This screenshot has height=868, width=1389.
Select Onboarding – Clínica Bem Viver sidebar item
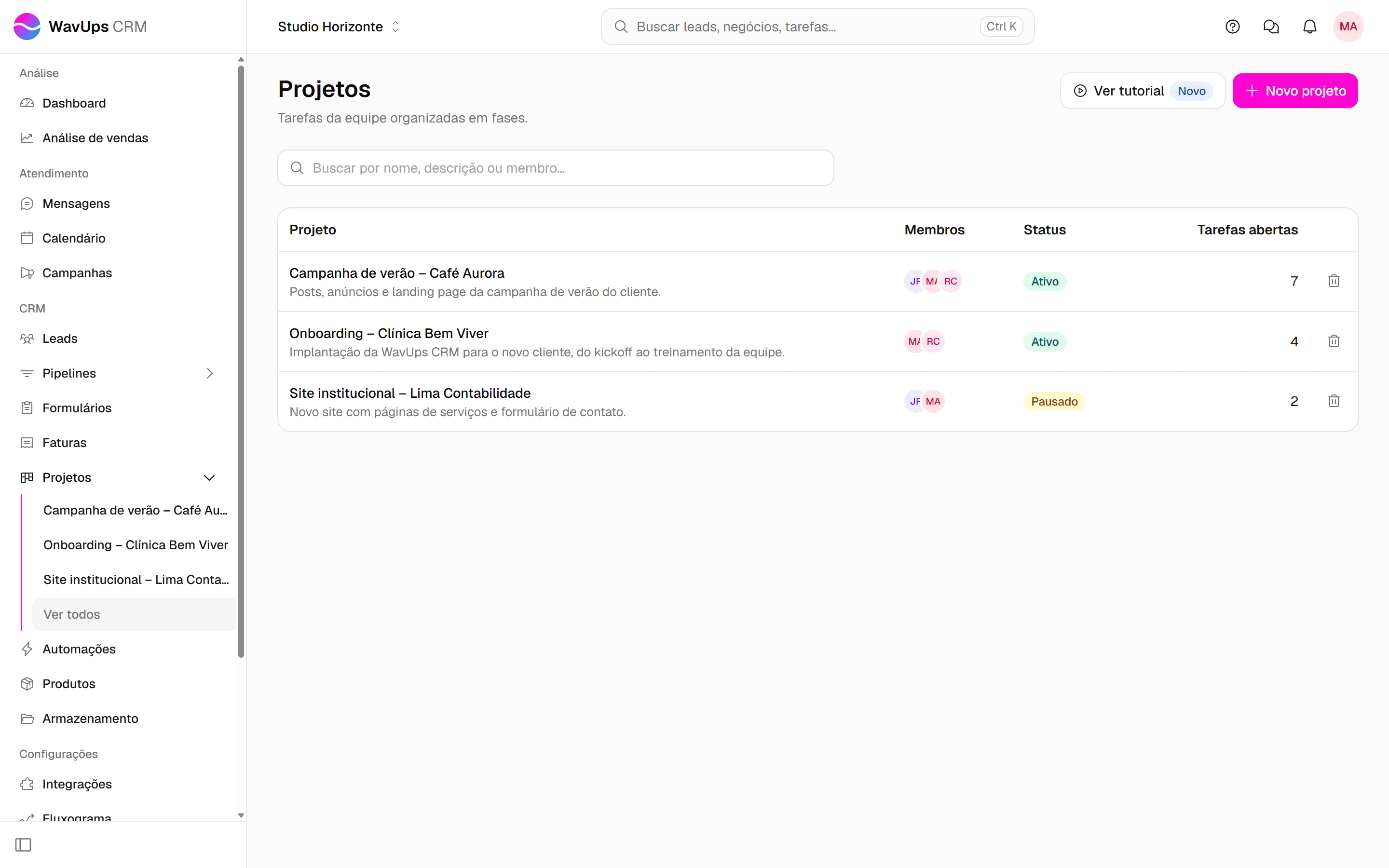[x=134, y=545]
